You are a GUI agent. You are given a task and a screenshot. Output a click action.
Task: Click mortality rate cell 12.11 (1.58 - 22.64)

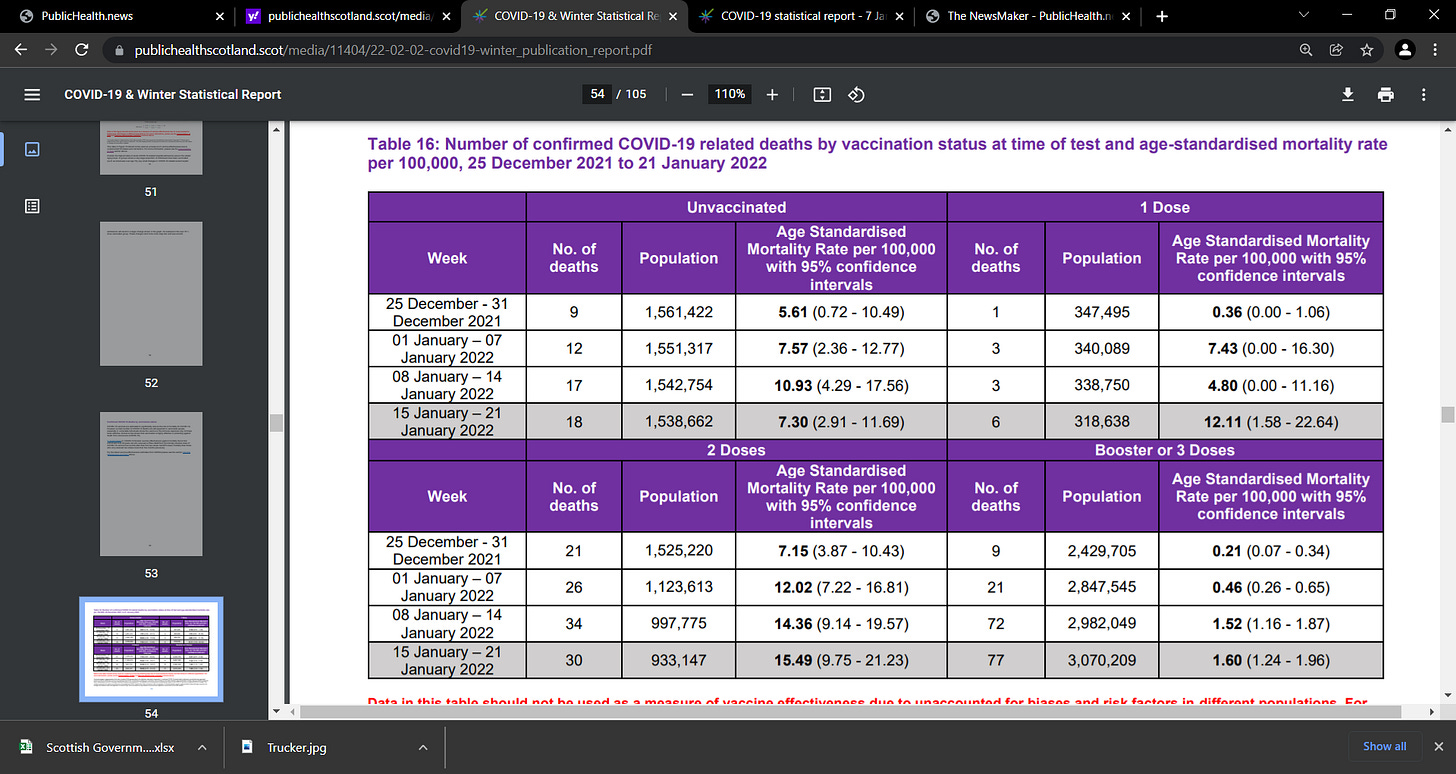(1270, 422)
